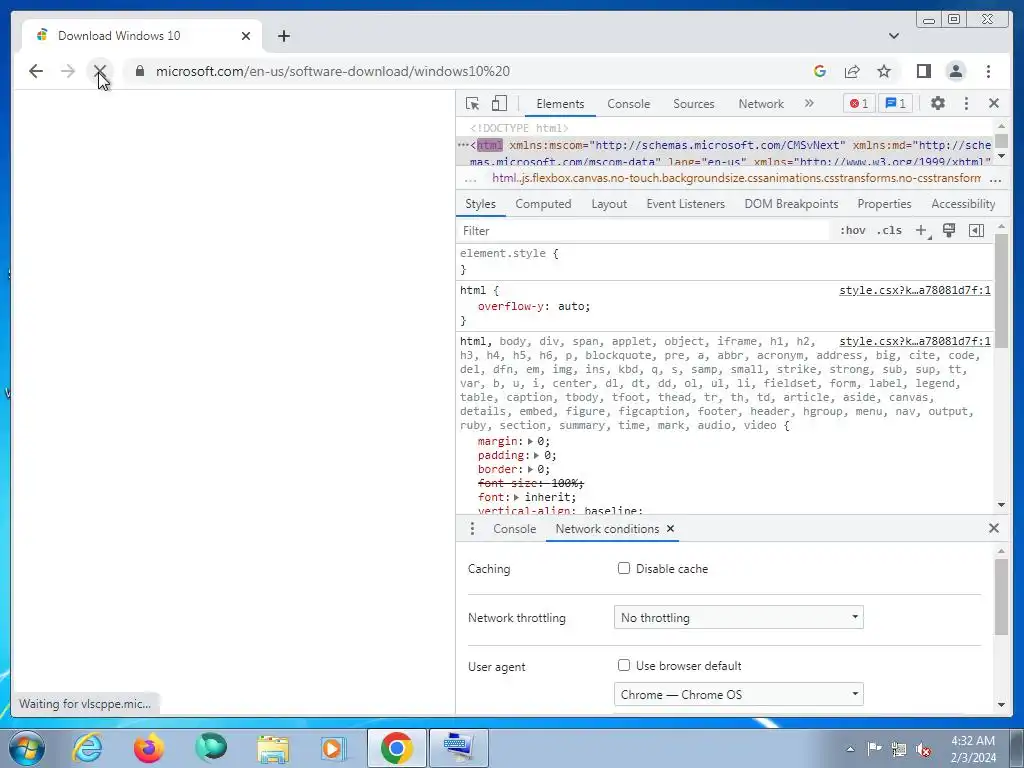Click the overflow-y auto value
1024x768 pixels.
574,306
